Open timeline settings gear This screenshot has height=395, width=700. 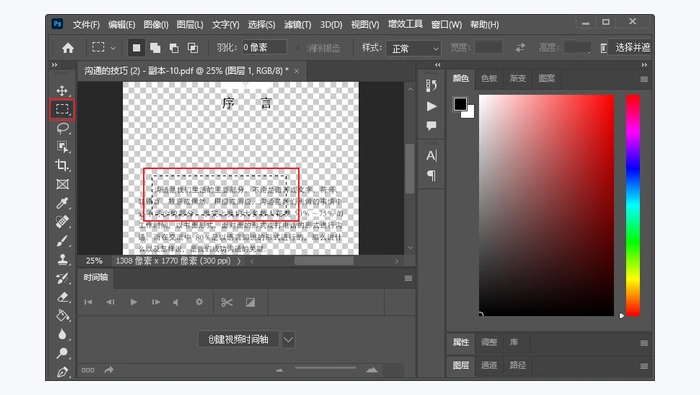coord(199,302)
